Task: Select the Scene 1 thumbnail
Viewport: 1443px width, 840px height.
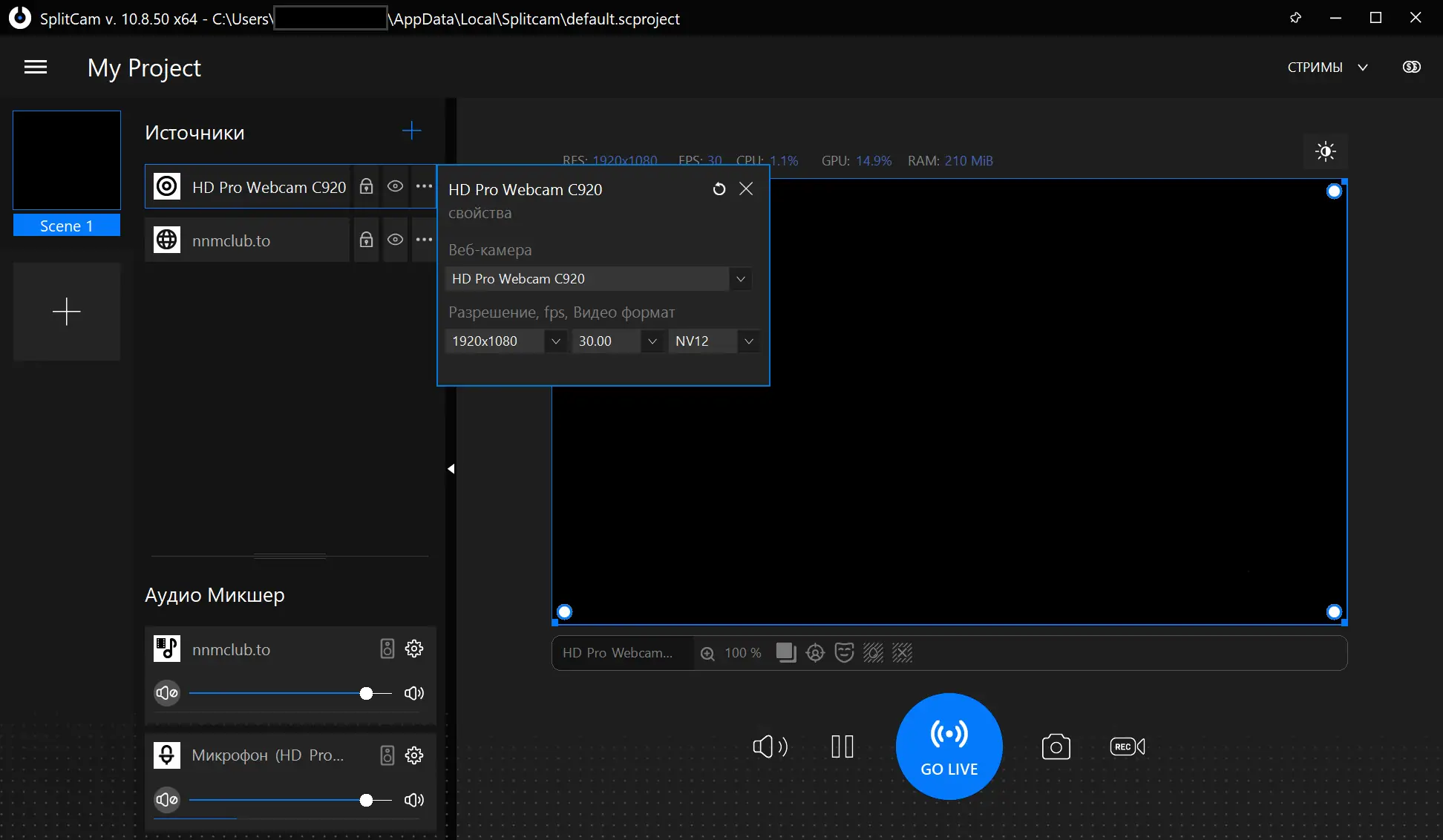Action: [x=67, y=160]
